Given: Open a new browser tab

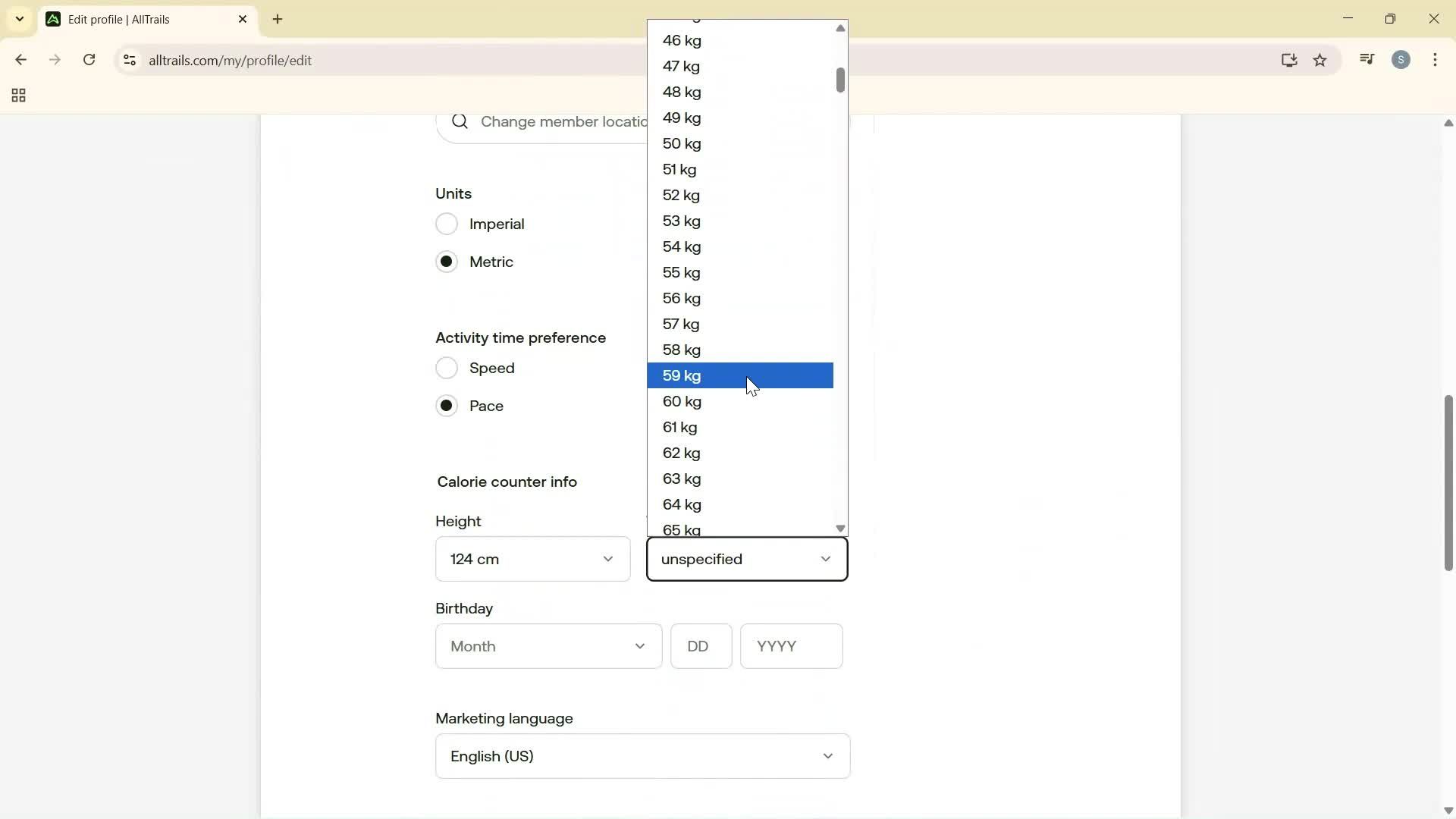Looking at the screenshot, I should pyautogui.click(x=278, y=20).
